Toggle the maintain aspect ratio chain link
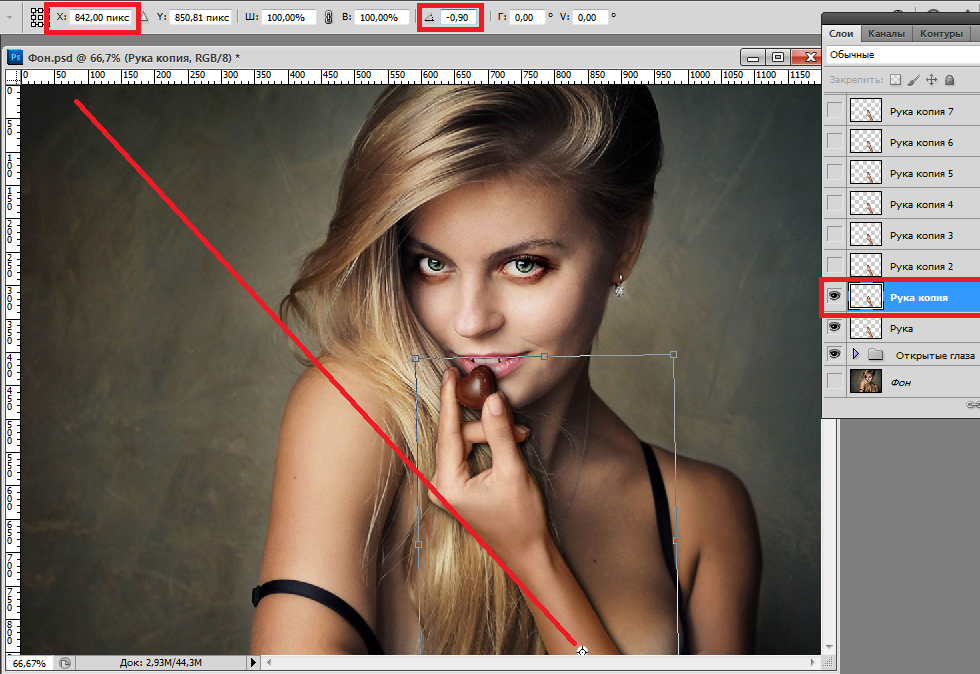 tap(329, 18)
